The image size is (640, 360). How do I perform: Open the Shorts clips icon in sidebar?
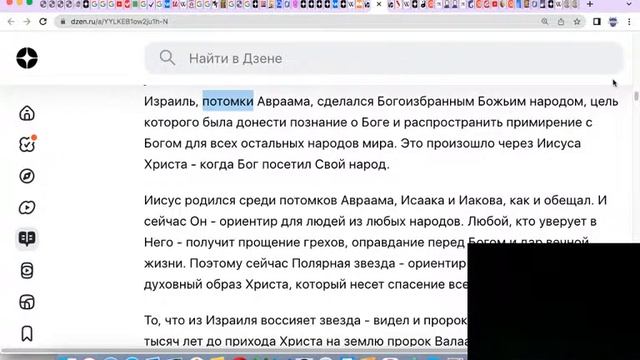click(27, 271)
